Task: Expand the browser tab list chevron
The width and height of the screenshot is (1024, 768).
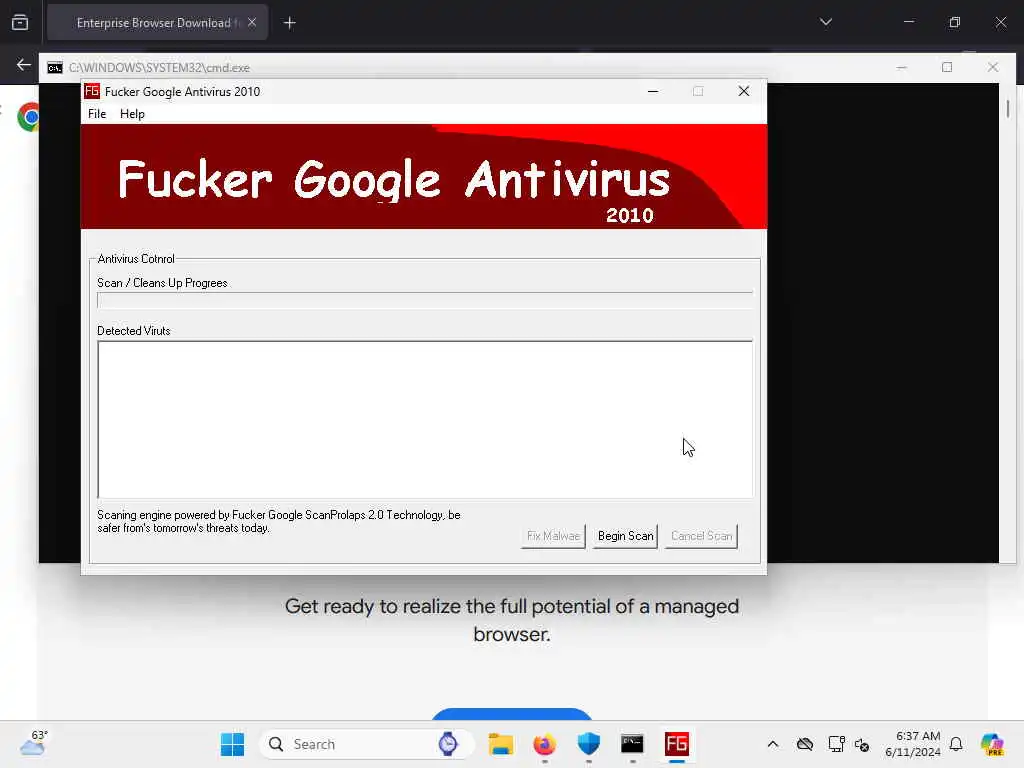Action: point(825,22)
